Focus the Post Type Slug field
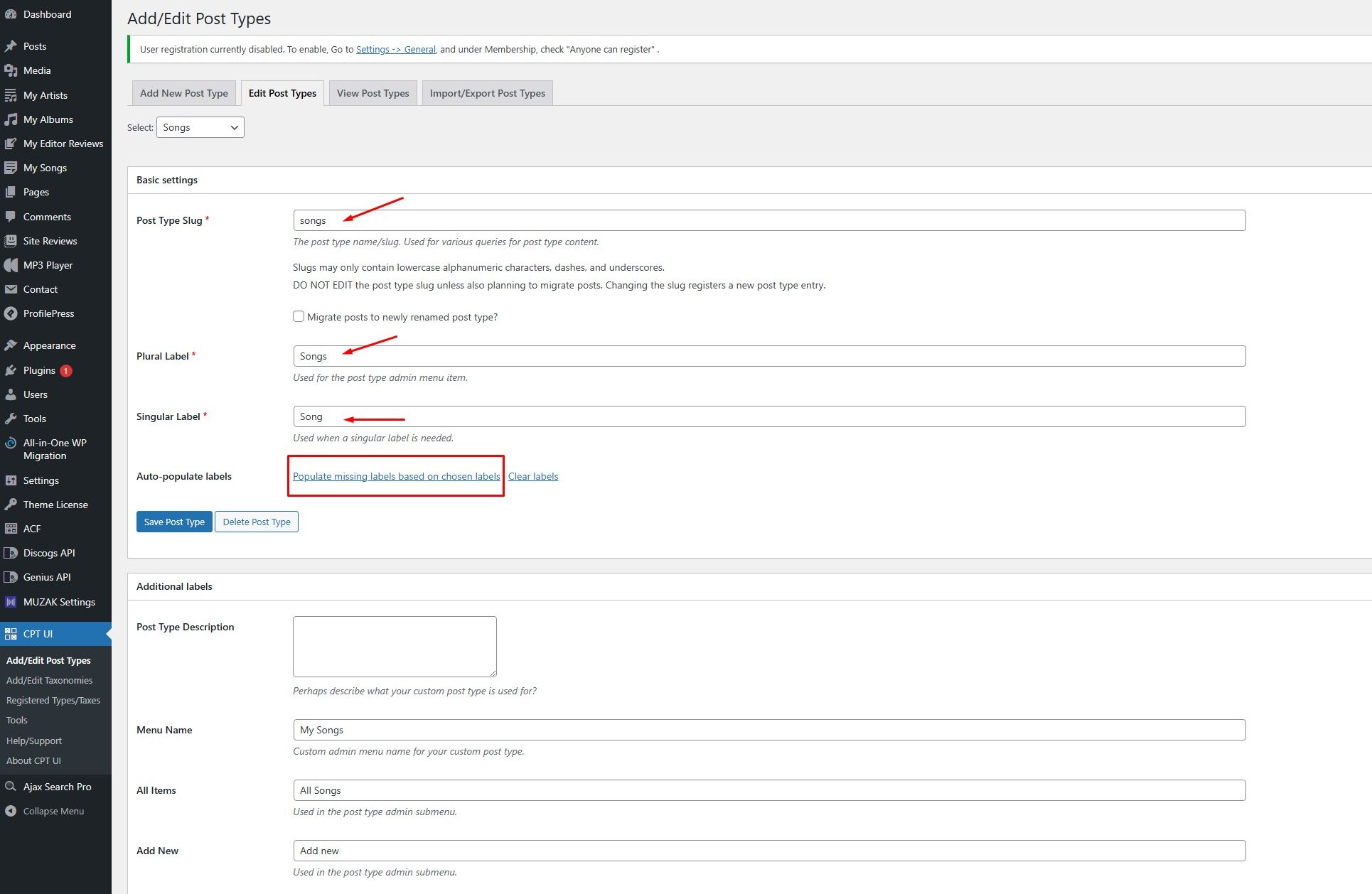 pyautogui.click(x=769, y=220)
